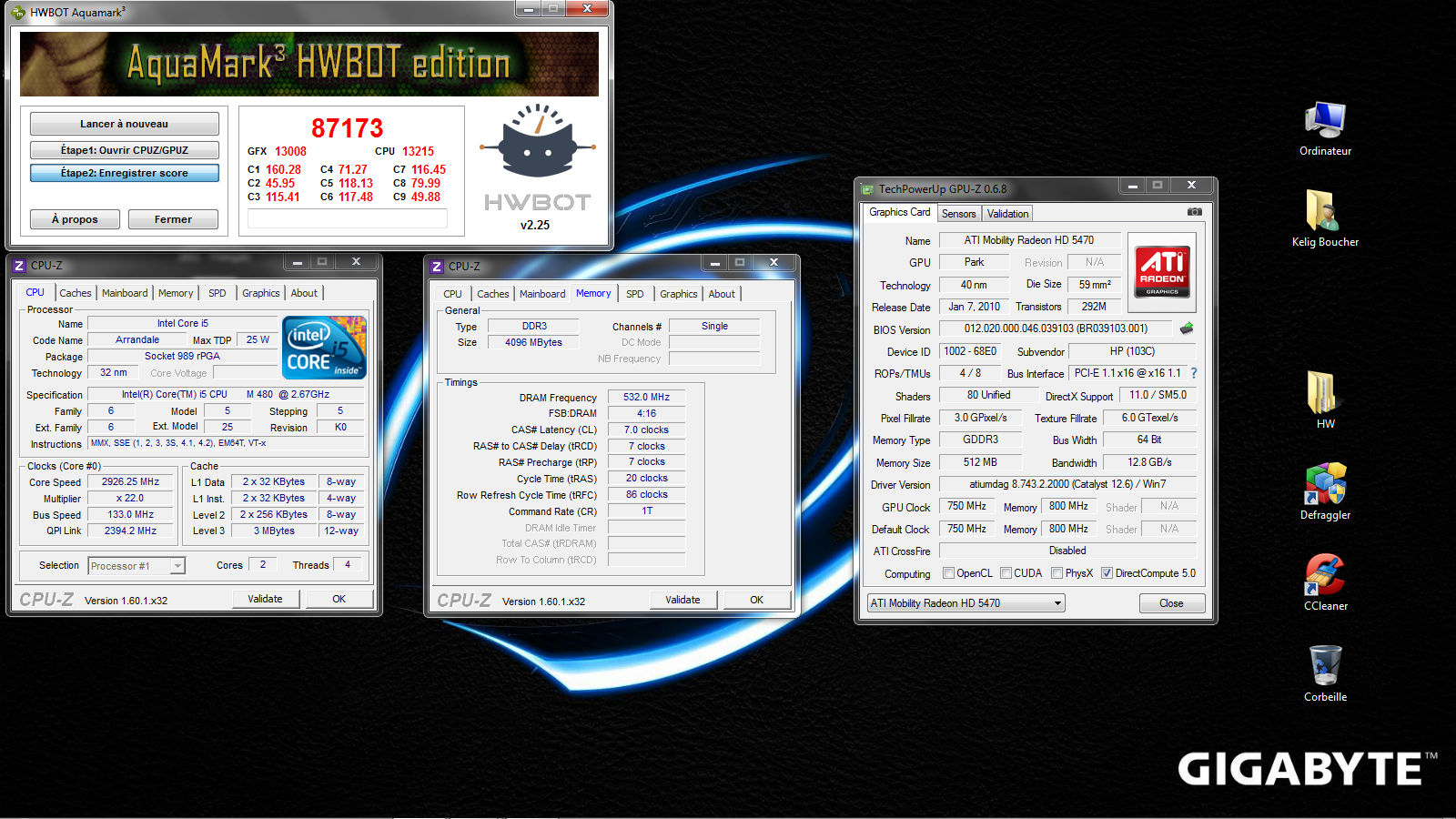1456x819 pixels.
Task: Click the HWBOT robot logo
Action: (x=537, y=143)
